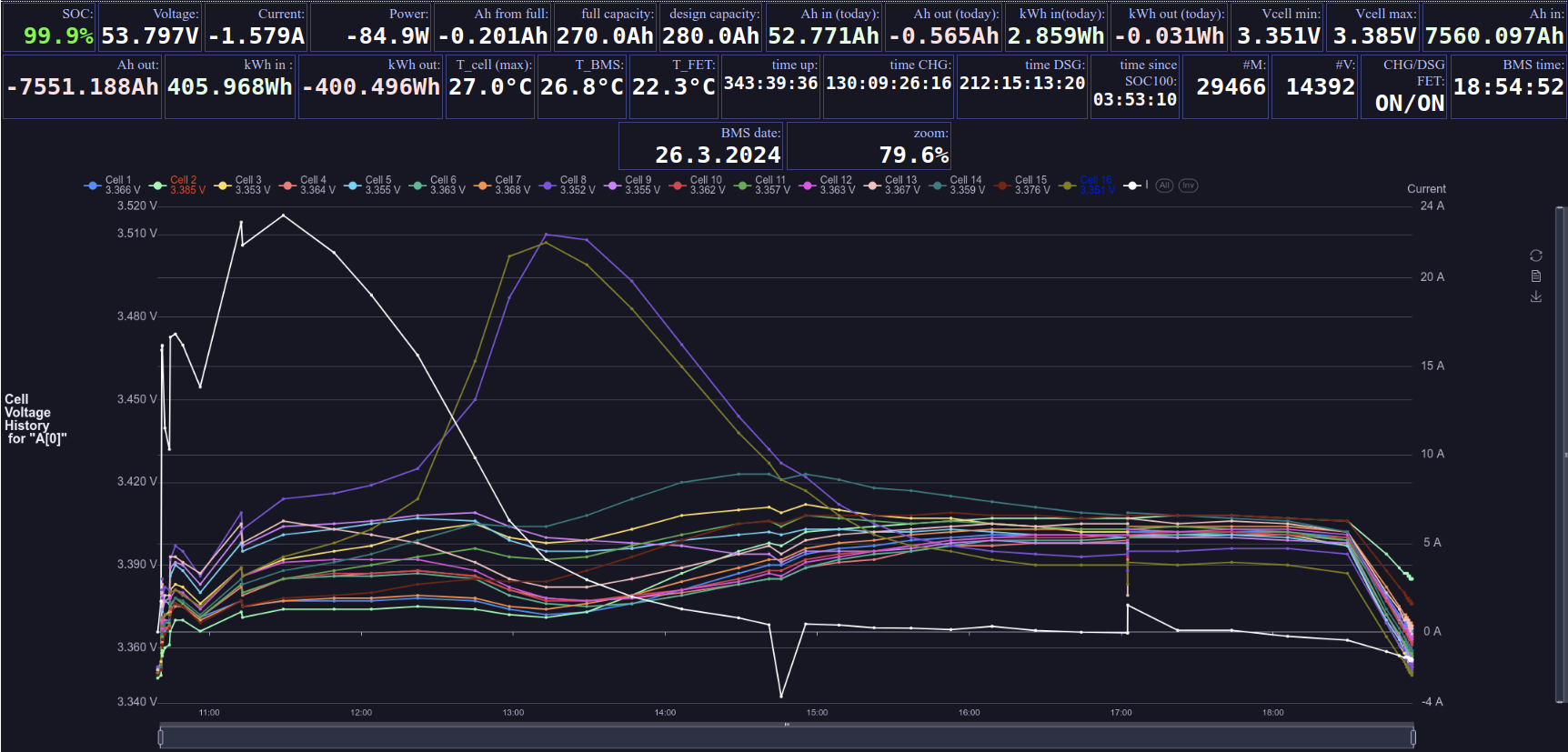The width and height of the screenshot is (1568, 752).
Task: Click the horizontal zoom slider's left handle
Action: [x=161, y=737]
